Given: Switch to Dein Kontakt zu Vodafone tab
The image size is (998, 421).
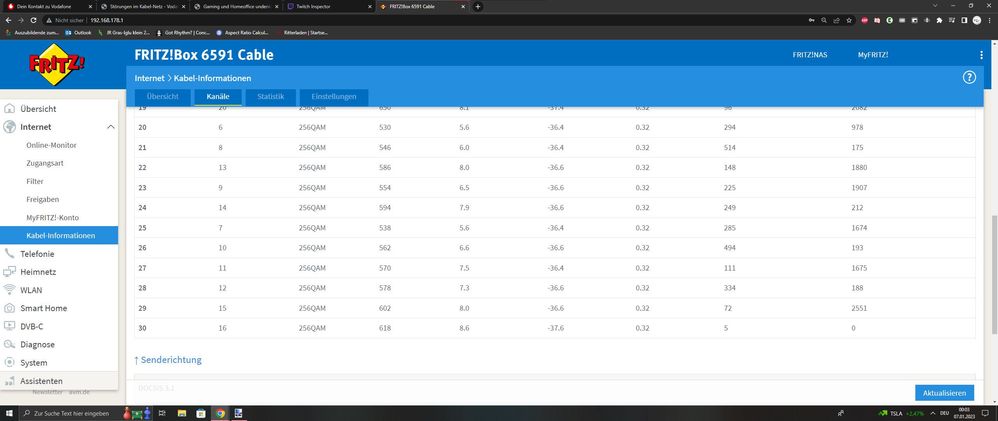Looking at the screenshot, I should point(50,6).
